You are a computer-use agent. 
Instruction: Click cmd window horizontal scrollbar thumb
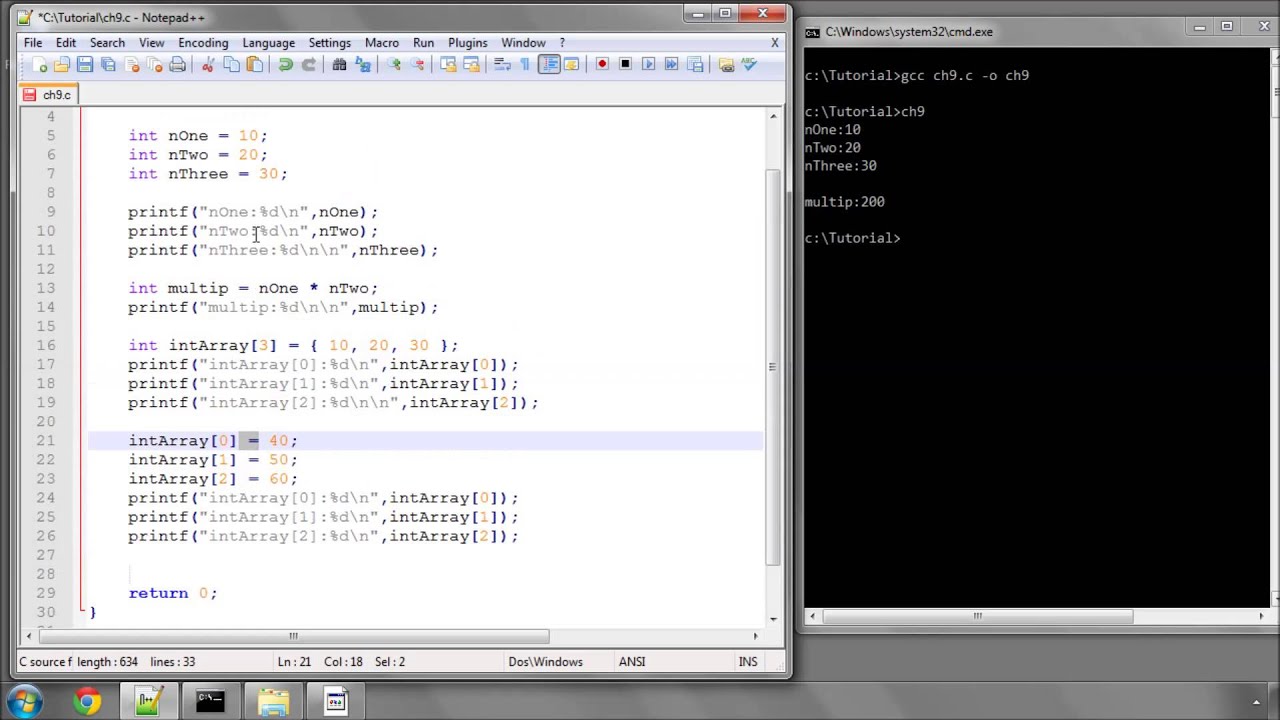point(977,616)
